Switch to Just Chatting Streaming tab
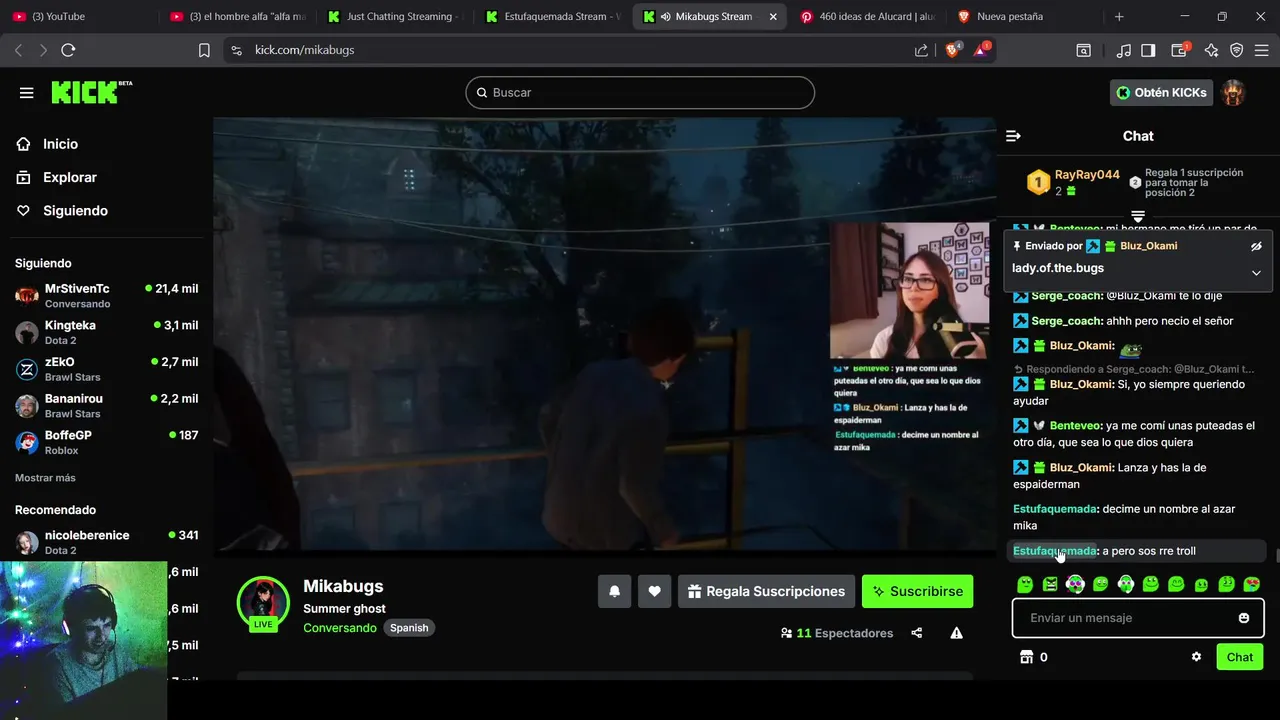Screen dimensions: 1280x720 [x=395, y=16]
